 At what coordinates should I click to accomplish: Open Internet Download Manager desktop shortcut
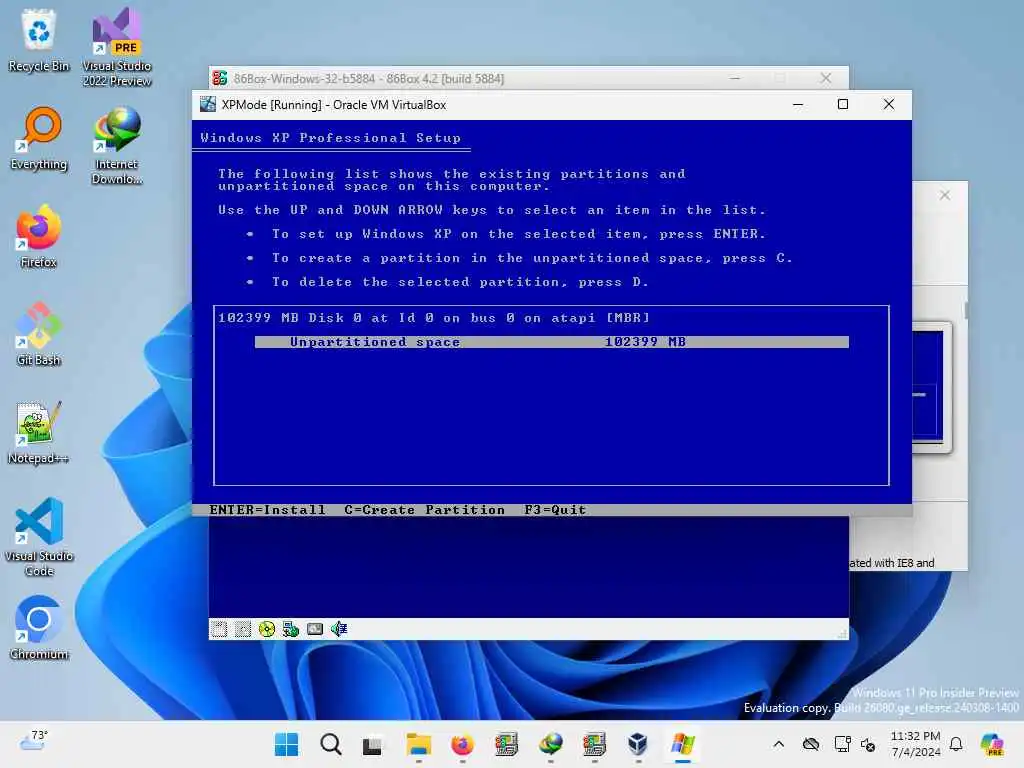click(117, 145)
